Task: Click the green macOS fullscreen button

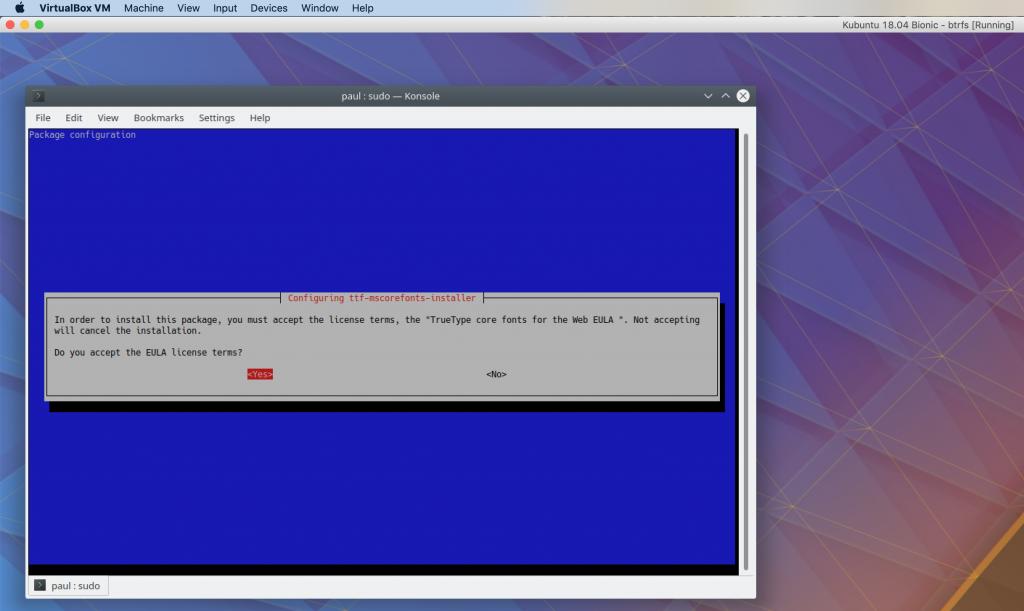Action: pos(40,24)
